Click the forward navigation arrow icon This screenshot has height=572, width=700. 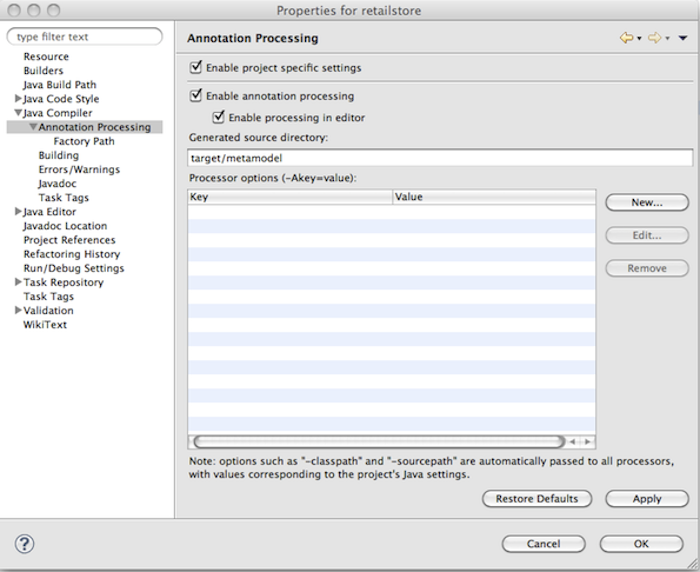click(655, 38)
